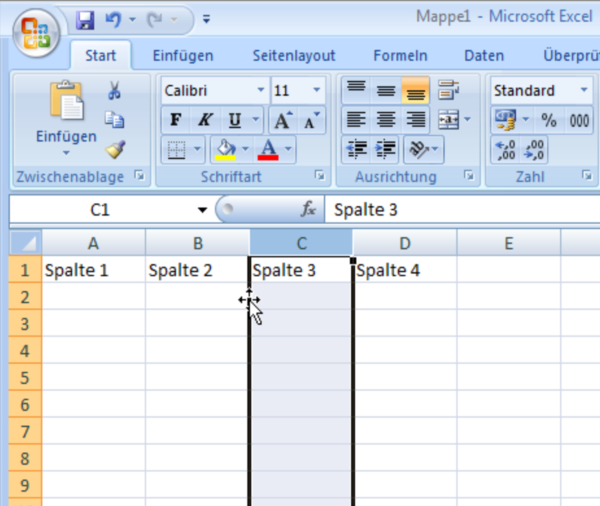The width and height of the screenshot is (600, 506).
Task: Open the Name Box dropdown arrow
Action: point(202,210)
